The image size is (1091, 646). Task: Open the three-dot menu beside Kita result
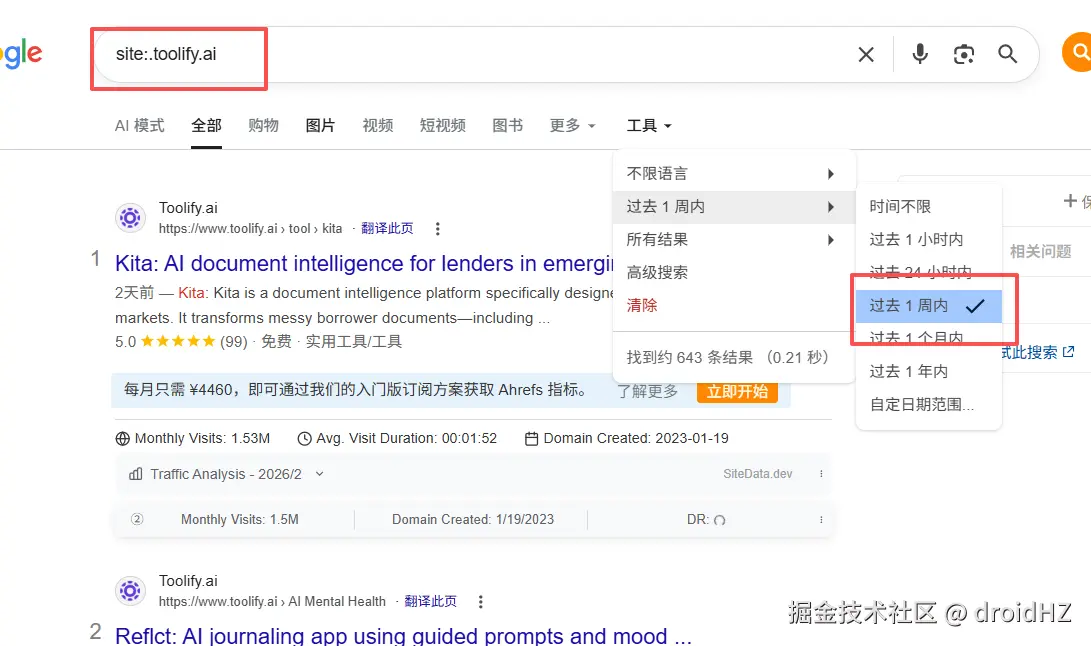(437, 228)
